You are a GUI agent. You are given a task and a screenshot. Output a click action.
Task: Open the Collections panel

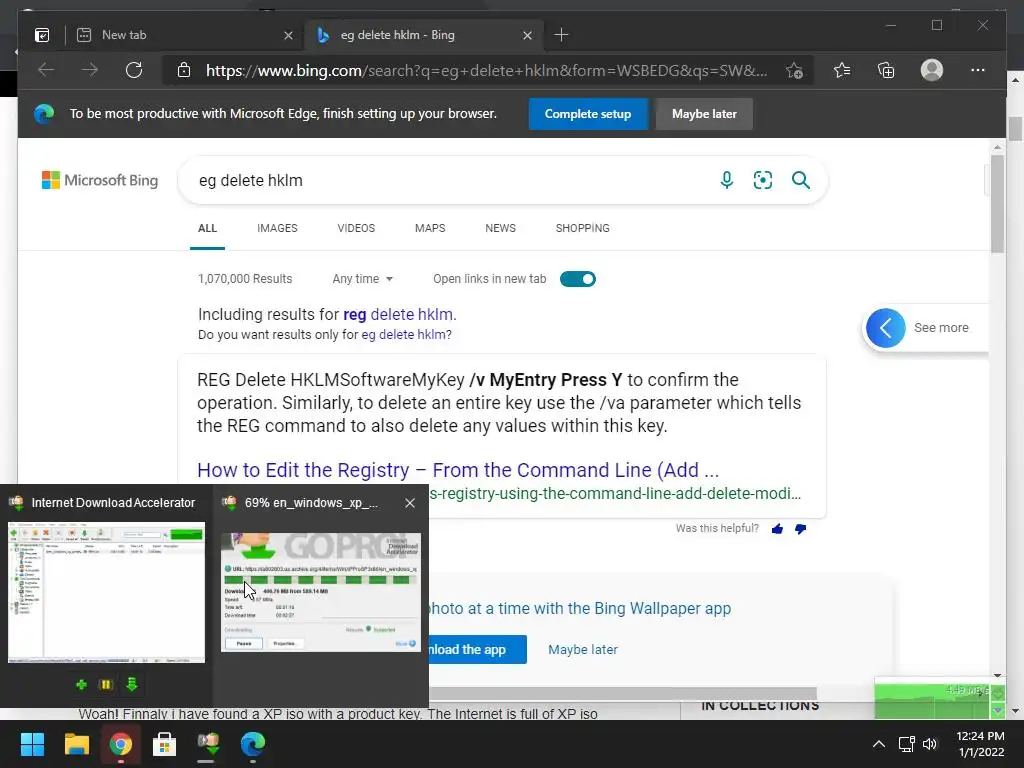click(886, 70)
